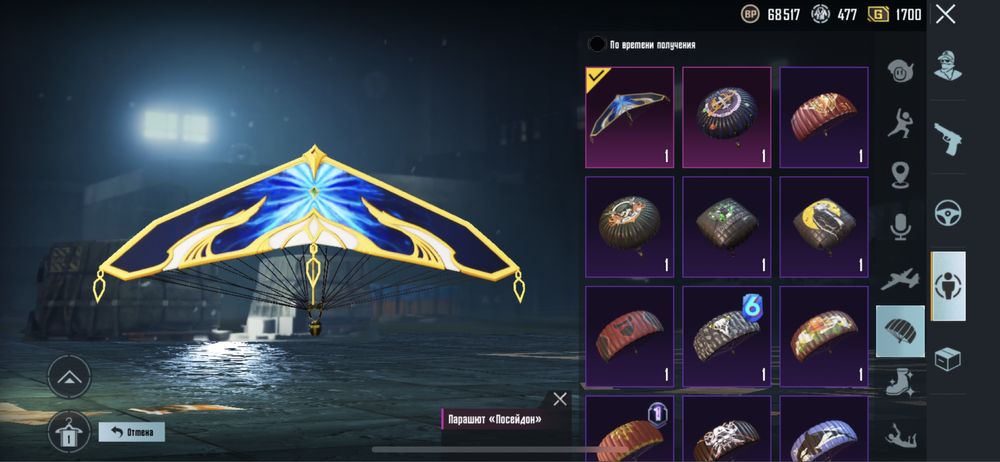Click the Отмена cancel button
Image resolution: width=1000 pixels, height=462 pixels.
[x=131, y=432]
